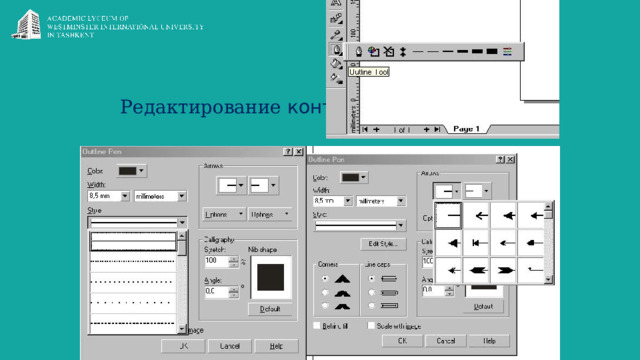Select the Interactive Fill tool in toolbox
The image size is (640, 360).
pos(336,78)
